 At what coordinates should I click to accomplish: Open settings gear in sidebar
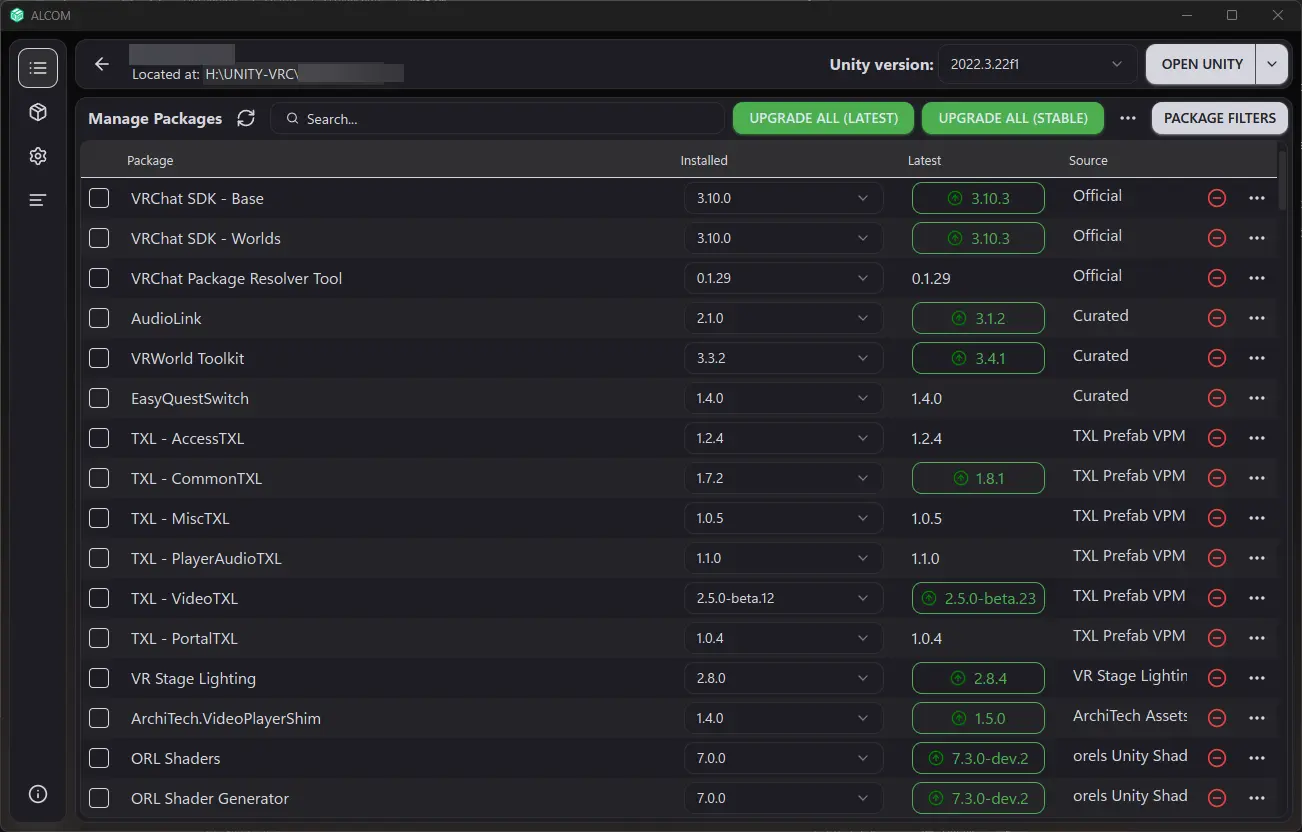point(38,156)
